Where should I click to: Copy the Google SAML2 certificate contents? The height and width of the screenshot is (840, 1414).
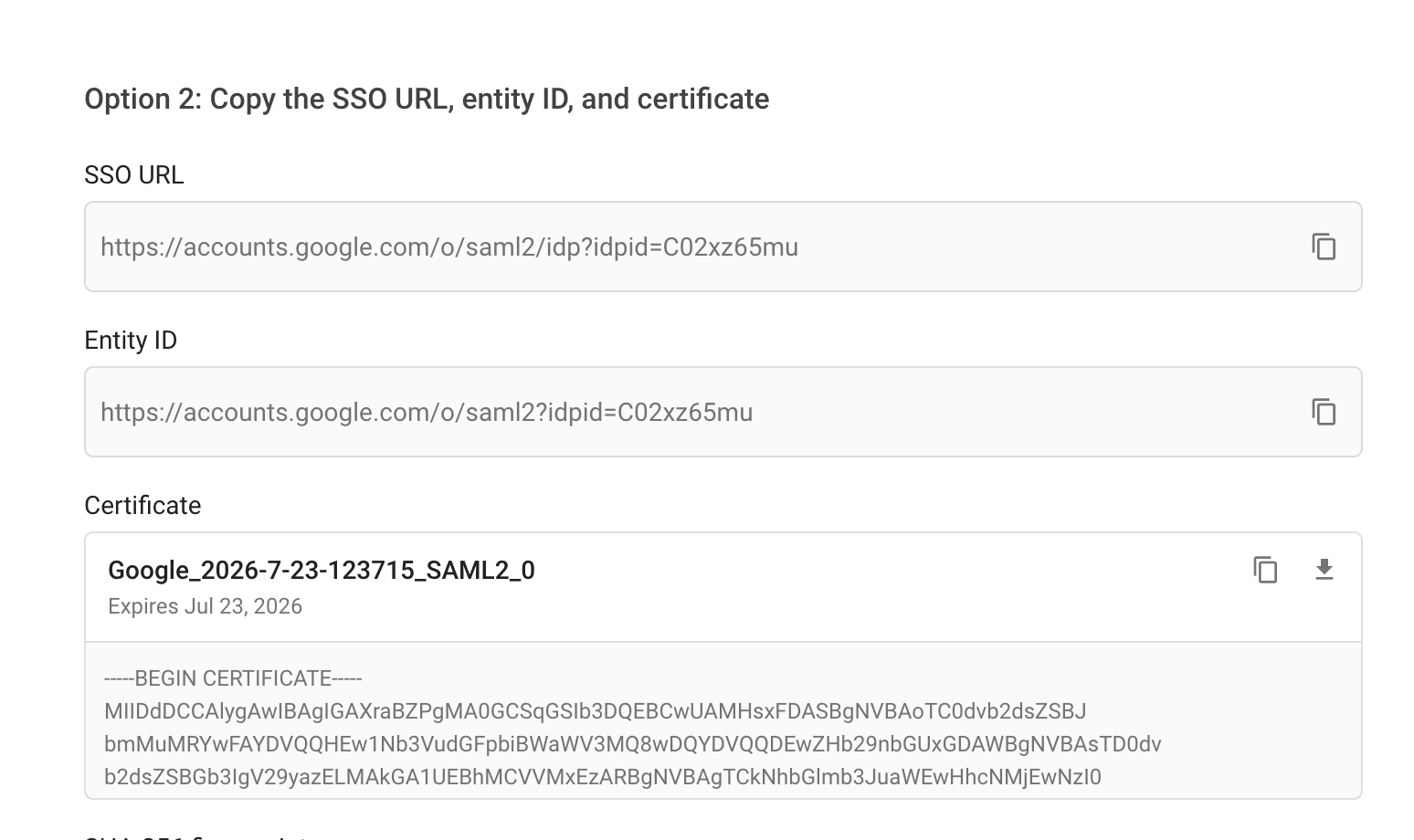[x=1265, y=570]
